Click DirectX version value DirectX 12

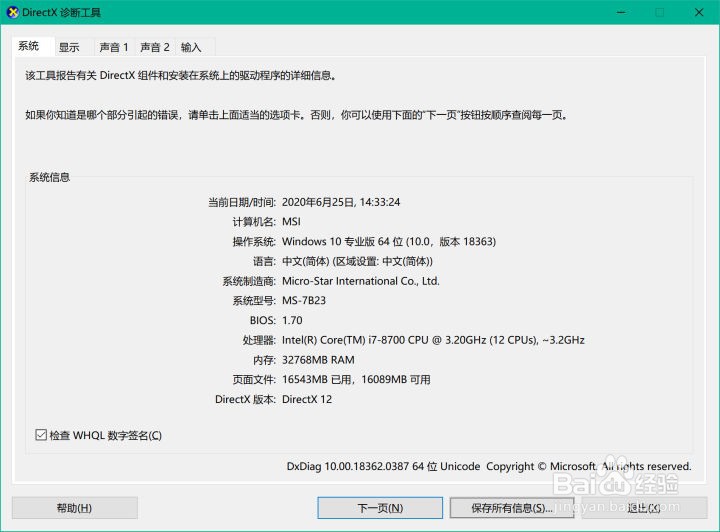pos(307,399)
